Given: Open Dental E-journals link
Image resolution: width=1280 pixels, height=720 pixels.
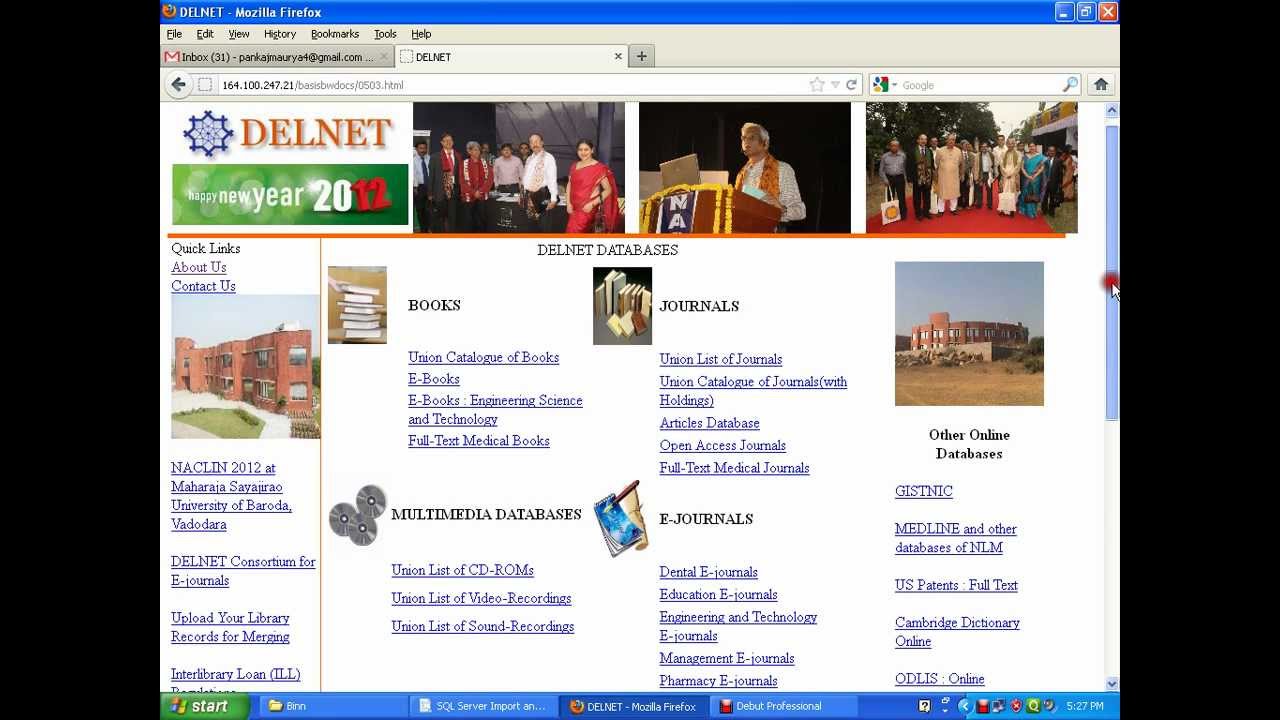Looking at the screenshot, I should tap(709, 572).
